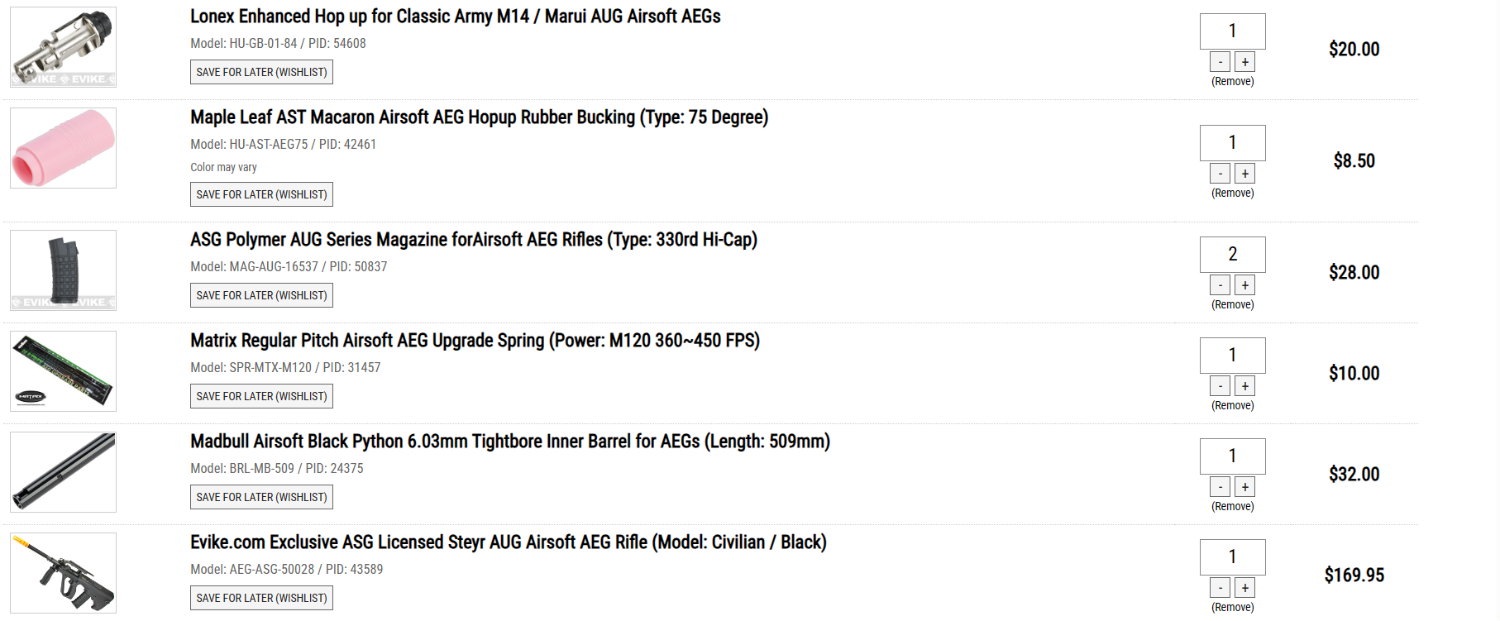
Task: Save Madbull Black Python barrel to wishlist
Action: pos(261,497)
